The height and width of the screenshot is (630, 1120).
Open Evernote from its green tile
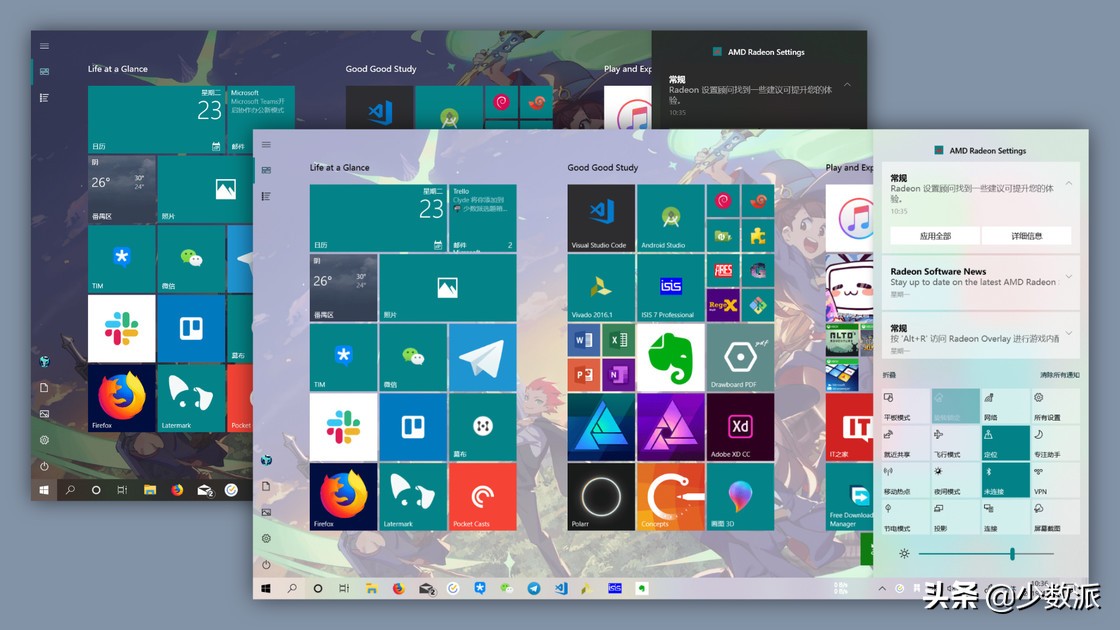click(x=670, y=357)
